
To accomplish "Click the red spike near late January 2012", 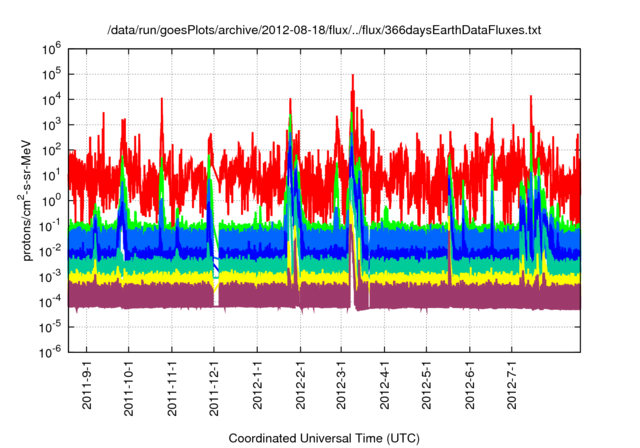I will [290, 103].
